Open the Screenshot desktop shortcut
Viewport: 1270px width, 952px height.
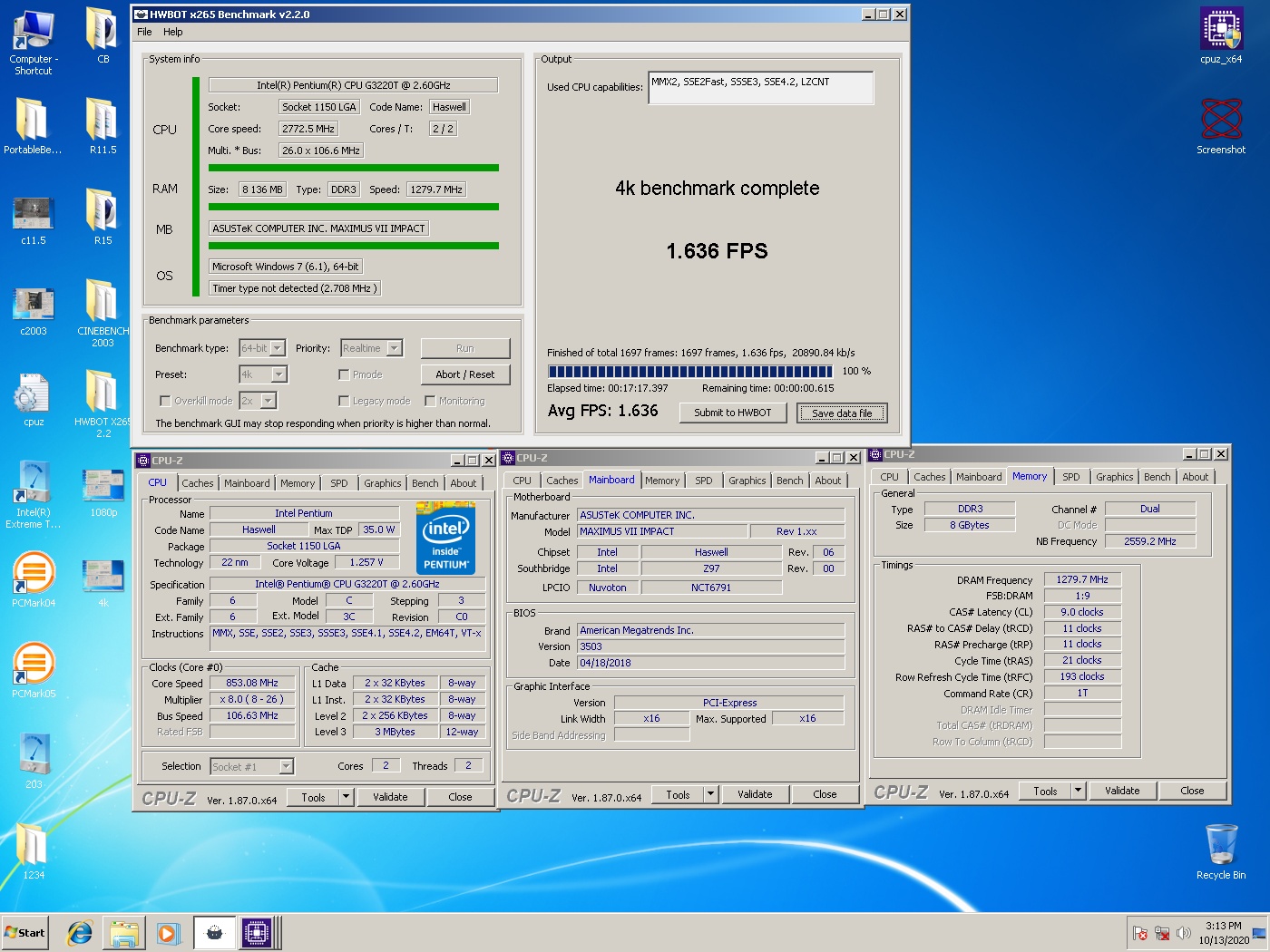tap(1221, 127)
